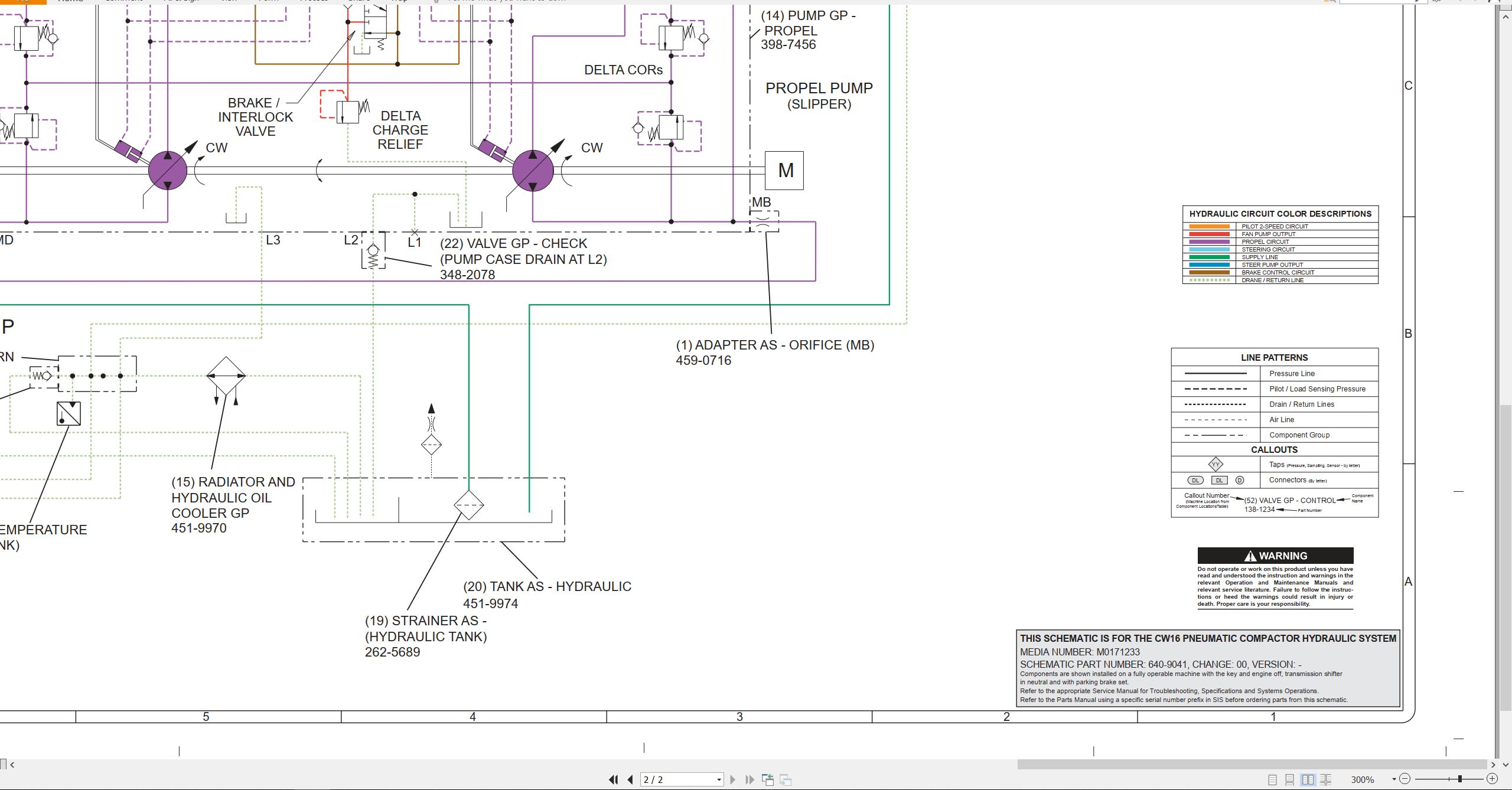
Task: Toggle facing pages view
Action: pos(1308,779)
